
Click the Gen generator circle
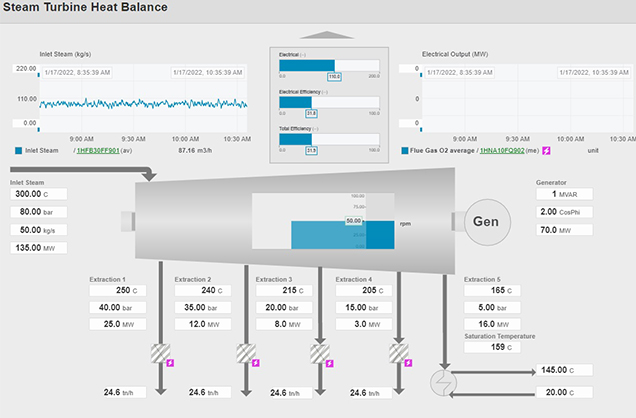[485, 220]
